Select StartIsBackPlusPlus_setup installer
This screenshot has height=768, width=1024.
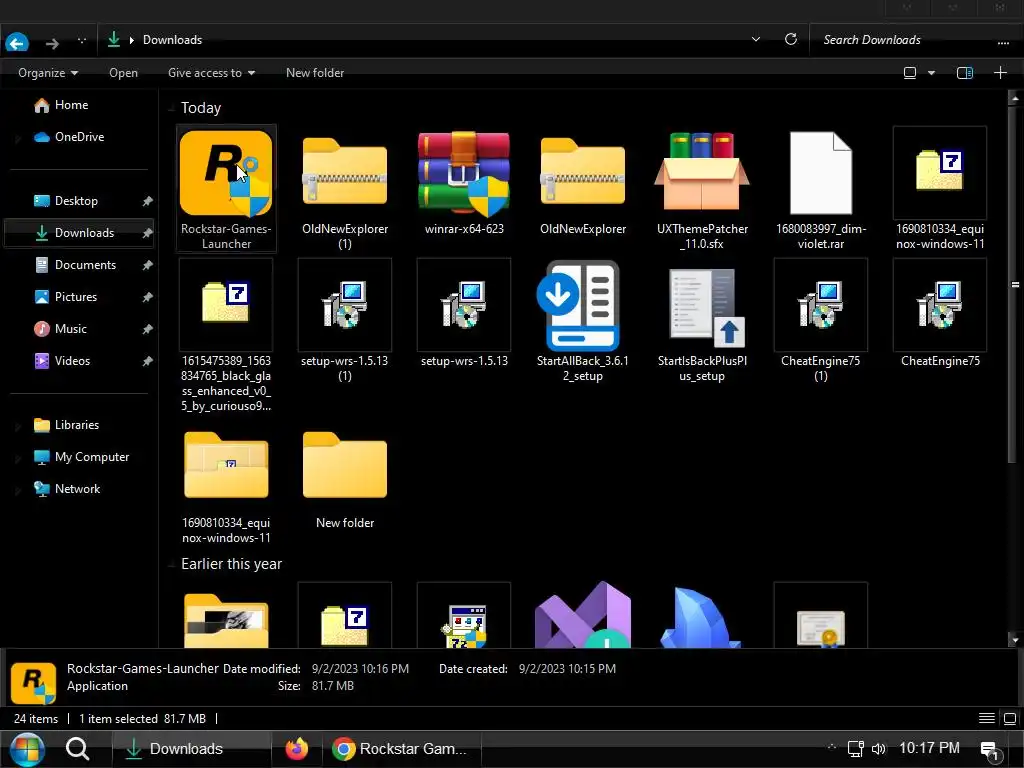pyautogui.click(x=702, y=320)
